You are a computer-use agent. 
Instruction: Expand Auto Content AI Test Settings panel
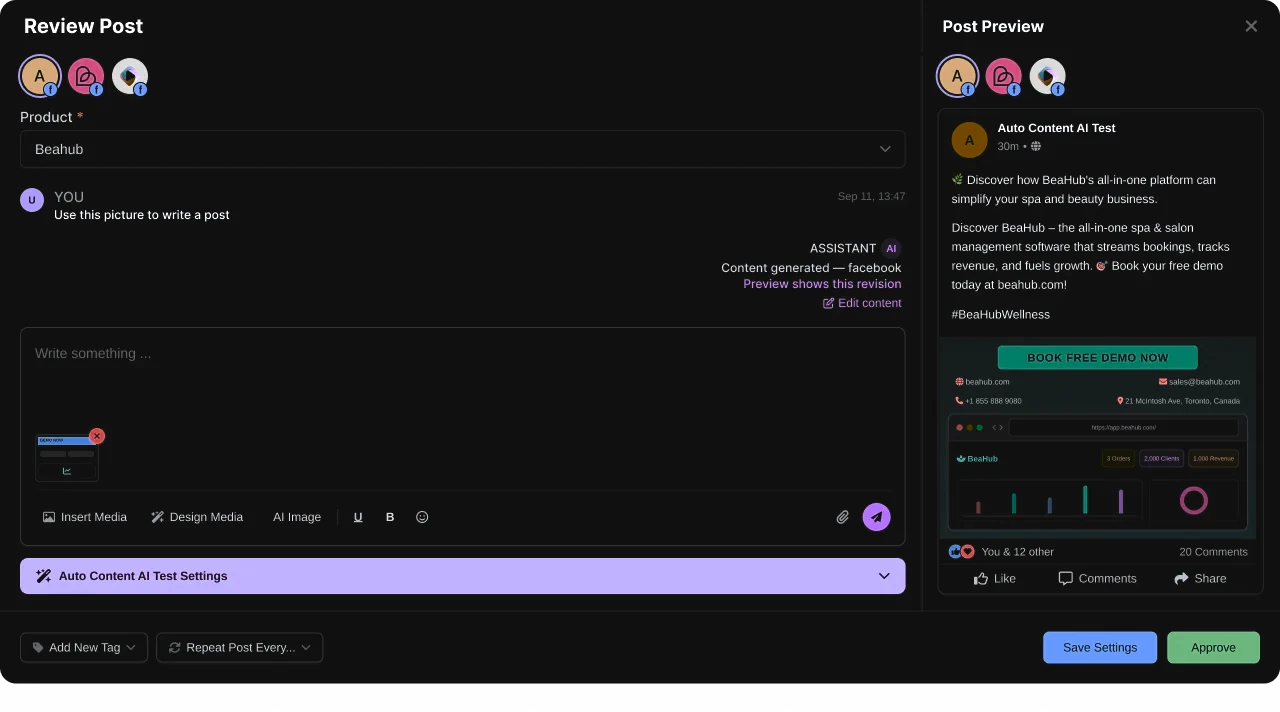point(463,576)
